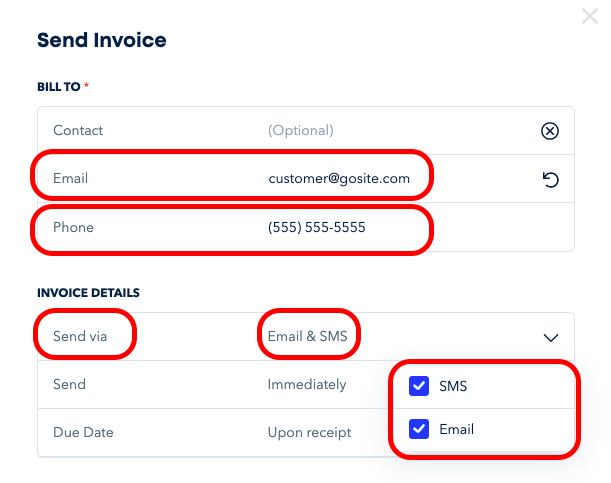This screenshot has height=483, width=611.
Task: Click the Contact label in Bill To
Action: [x=78, y=130]
